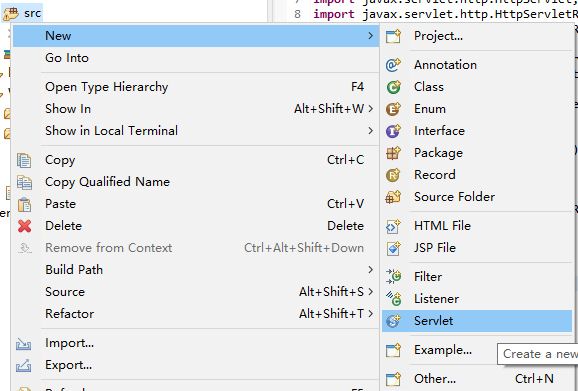Click the Export icon
This screenshot has height=391, width=578.
[x=23, y=365]
